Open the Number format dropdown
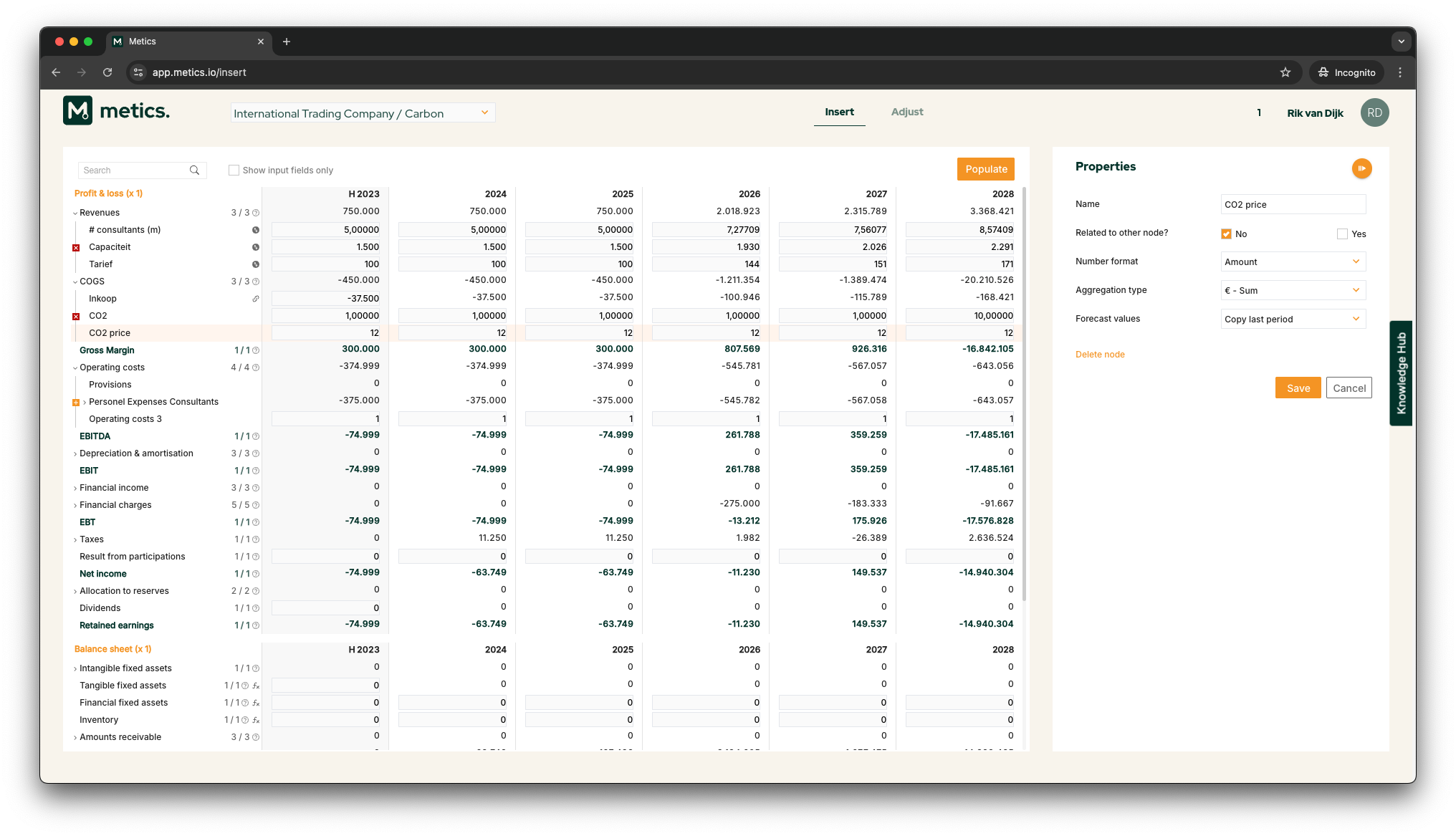The width and height of the screenshot is (1456, 836). pyautogui.click(x=1293, y=261)
